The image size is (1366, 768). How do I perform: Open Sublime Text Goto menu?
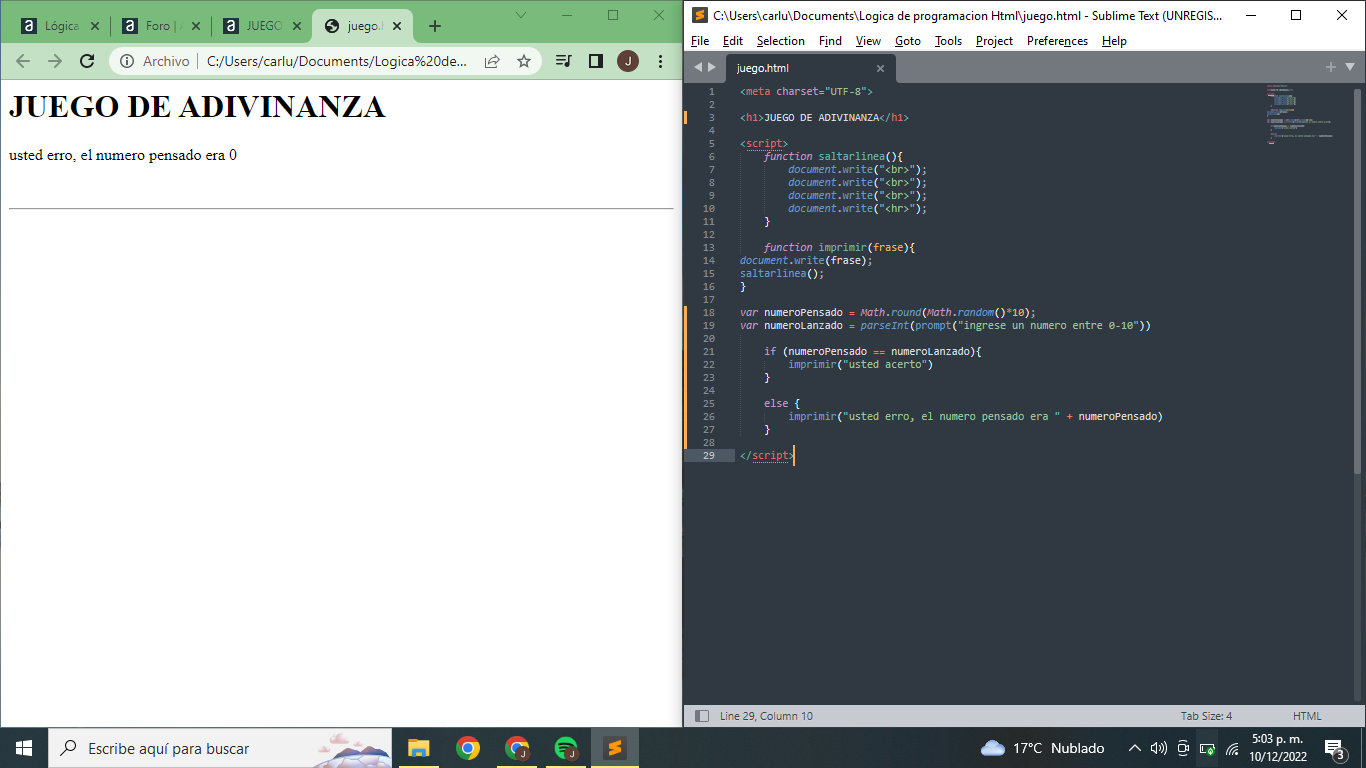(908, 41)
